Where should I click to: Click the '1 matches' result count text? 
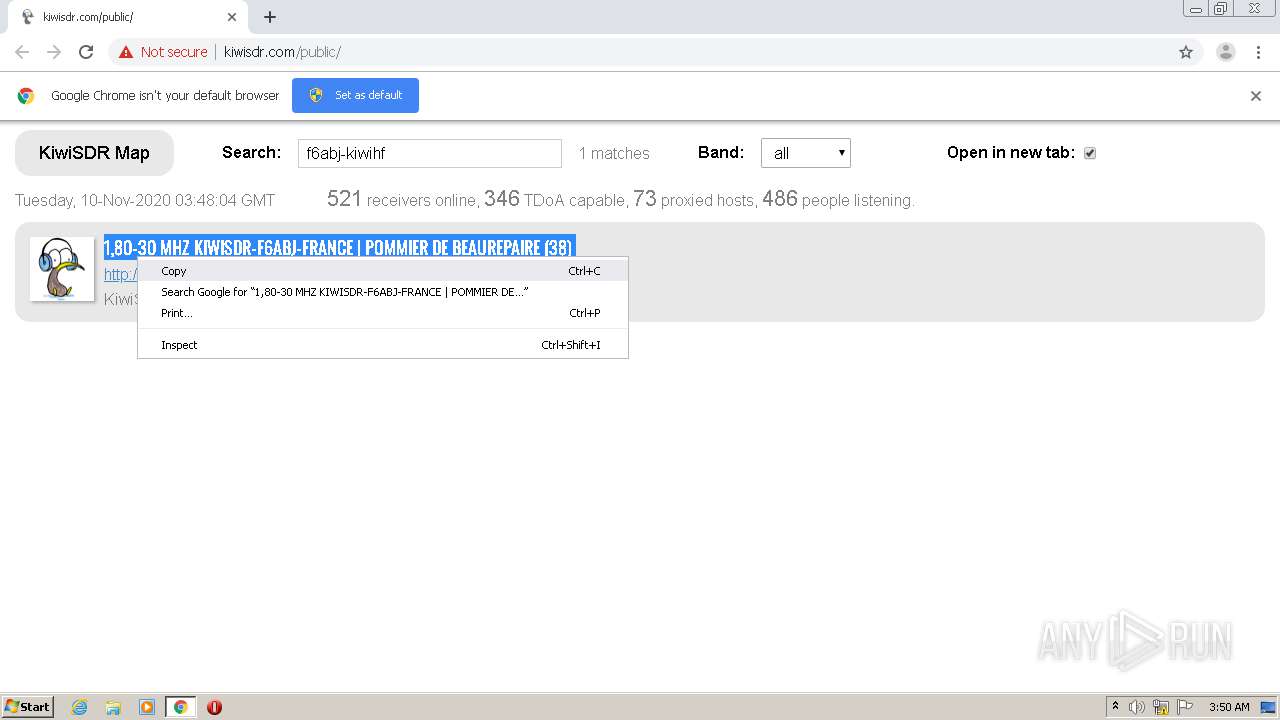point(614,153)
